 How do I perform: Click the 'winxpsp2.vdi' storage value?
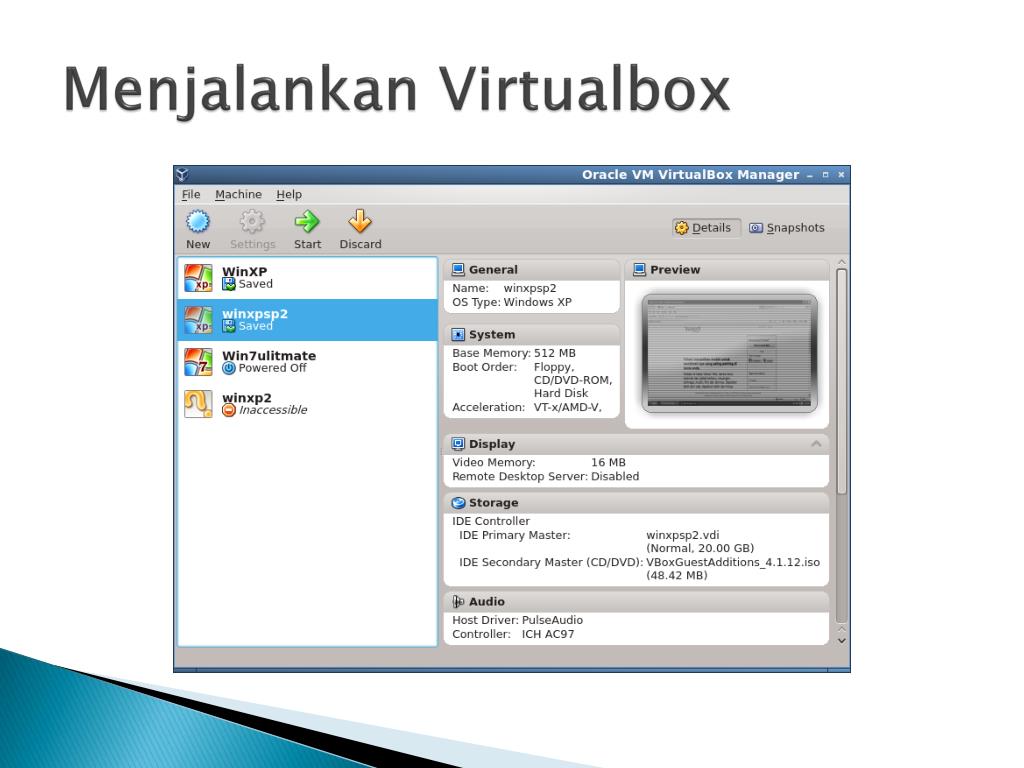pyautogui.click(x=682, y=535)
